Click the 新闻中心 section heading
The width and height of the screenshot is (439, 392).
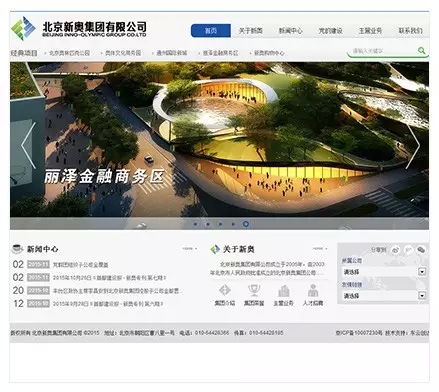pos(42,249)
